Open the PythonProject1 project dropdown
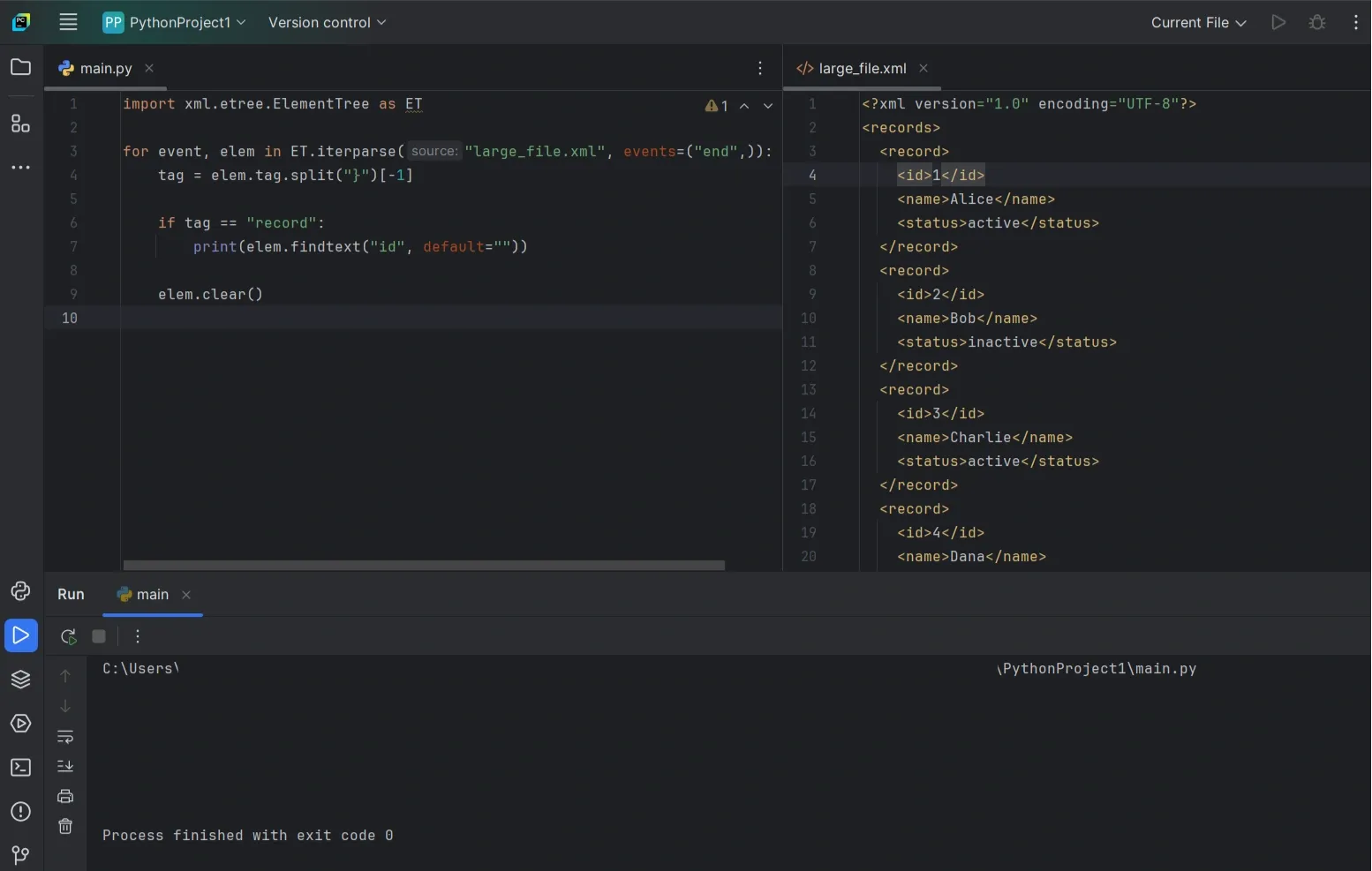The height and width of the screenshot is (871, 1372). pyautogui.click(x=174, y=22)
